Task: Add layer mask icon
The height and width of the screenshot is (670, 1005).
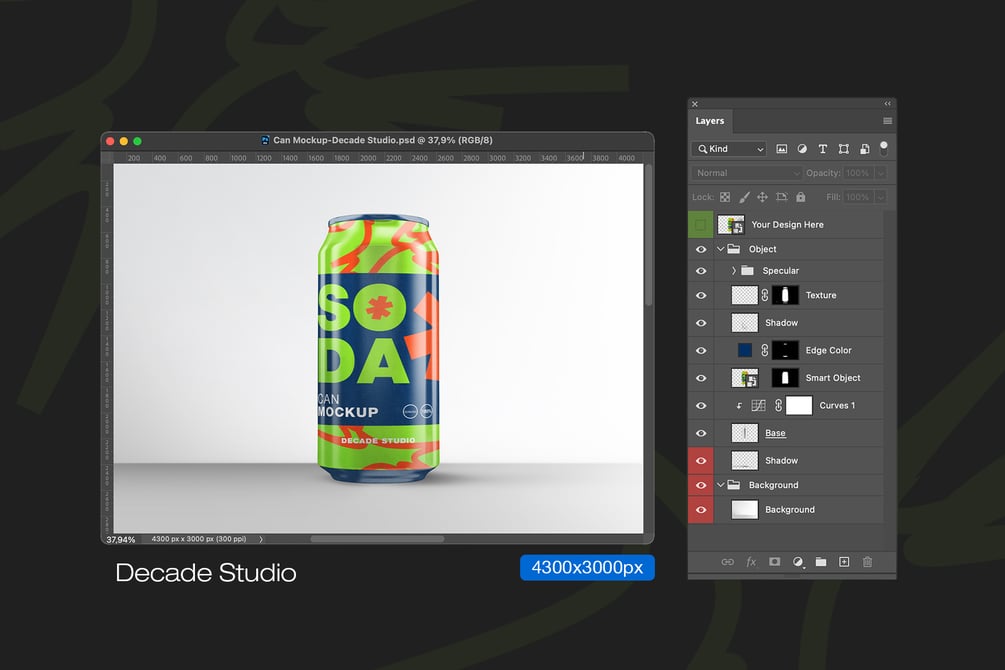Action: (774, 562)
